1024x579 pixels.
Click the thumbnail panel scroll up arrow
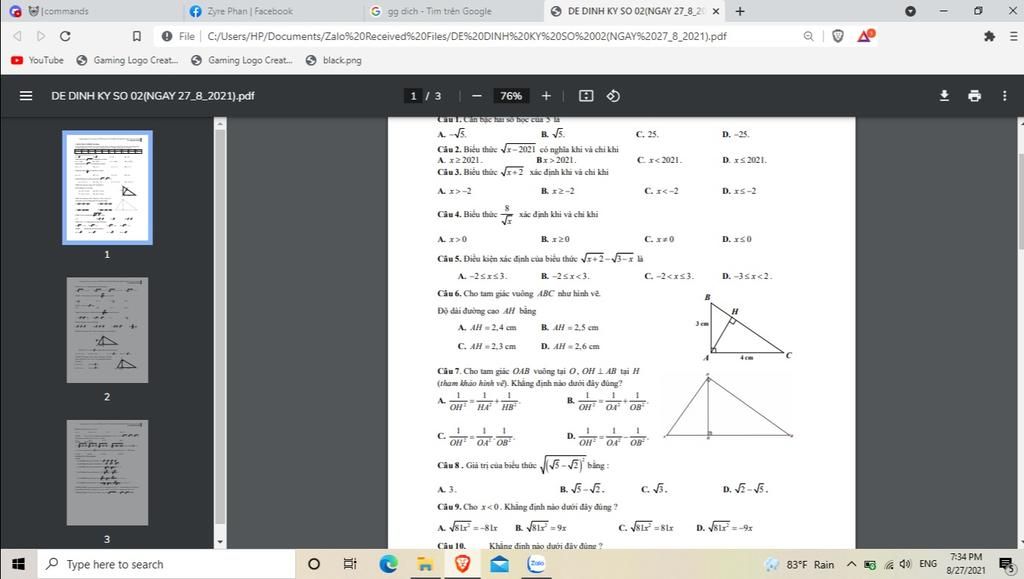(219, 123)
